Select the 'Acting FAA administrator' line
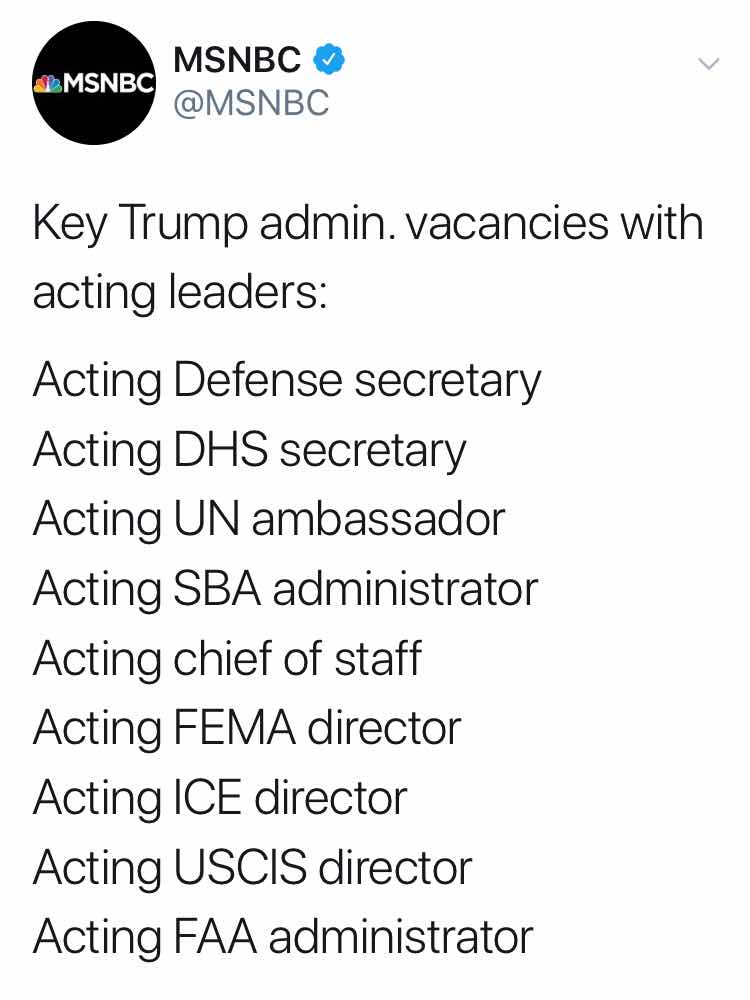 (x=283, y=938)
